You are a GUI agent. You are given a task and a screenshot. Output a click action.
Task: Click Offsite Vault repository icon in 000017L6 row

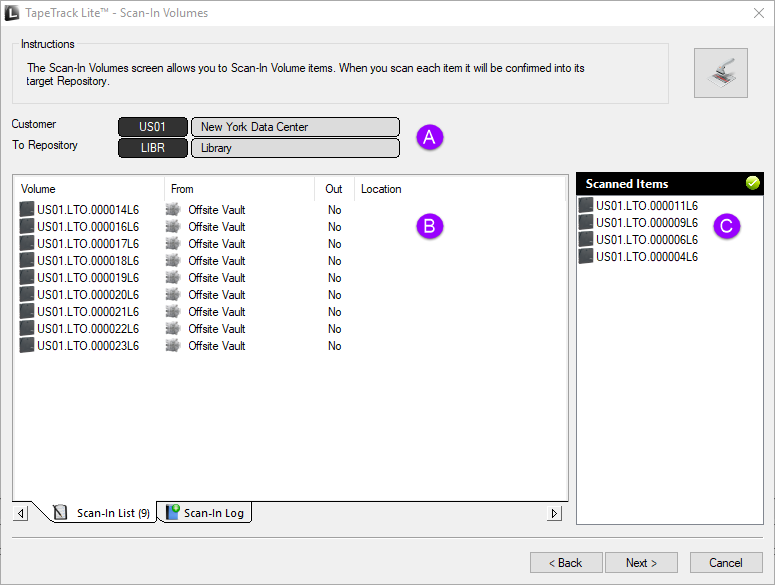pos(173,244)
